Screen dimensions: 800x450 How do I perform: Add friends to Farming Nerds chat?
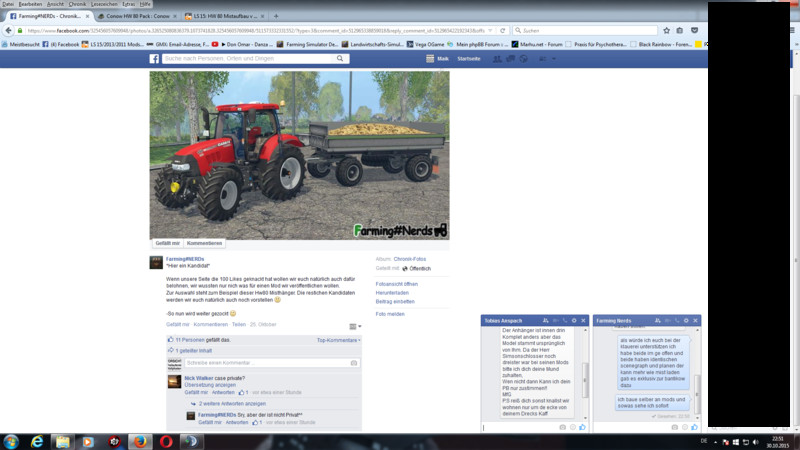[x=658, y=320]
